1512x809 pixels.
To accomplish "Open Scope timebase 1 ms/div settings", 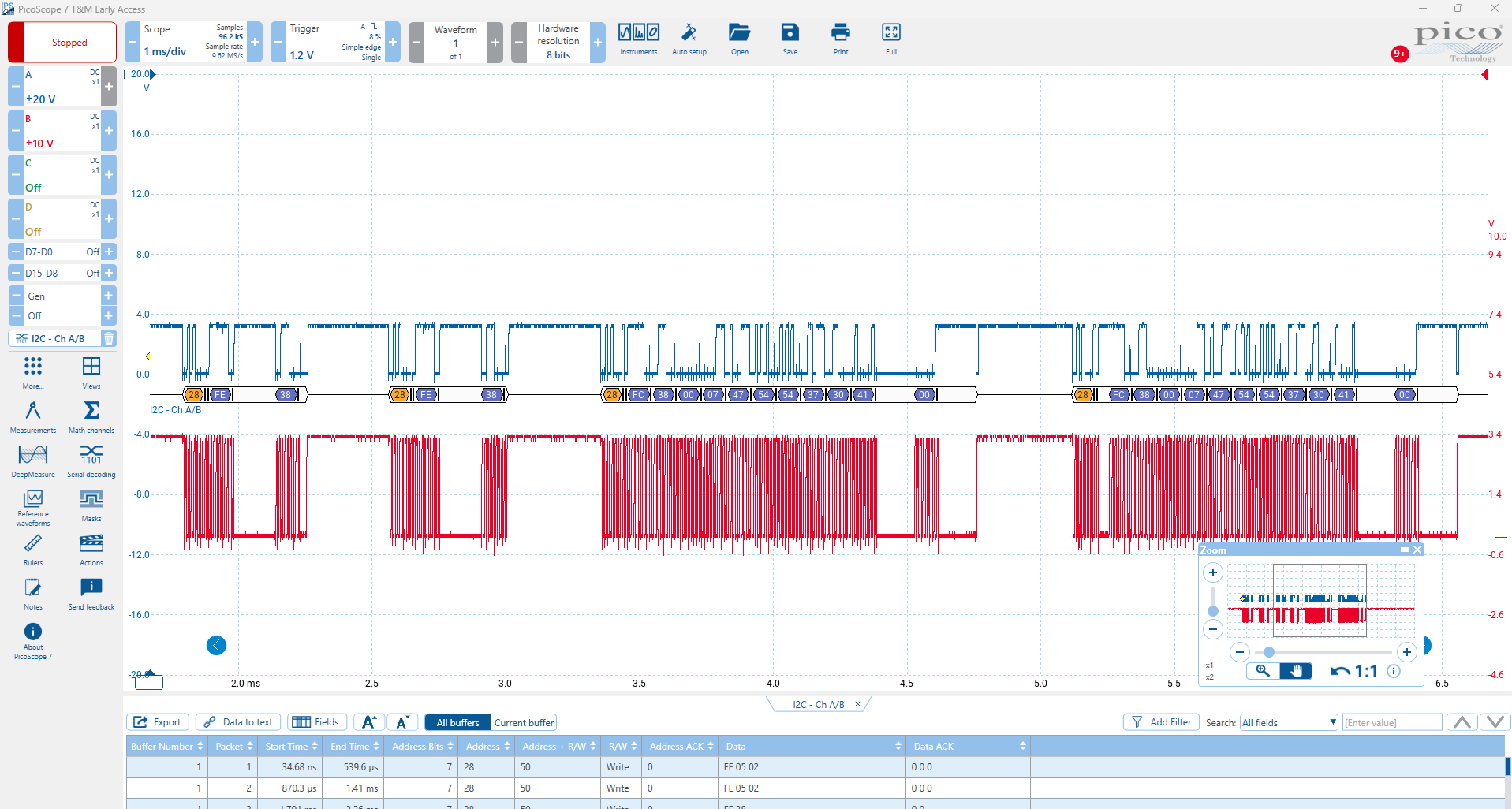I will [x=193, y=42].
